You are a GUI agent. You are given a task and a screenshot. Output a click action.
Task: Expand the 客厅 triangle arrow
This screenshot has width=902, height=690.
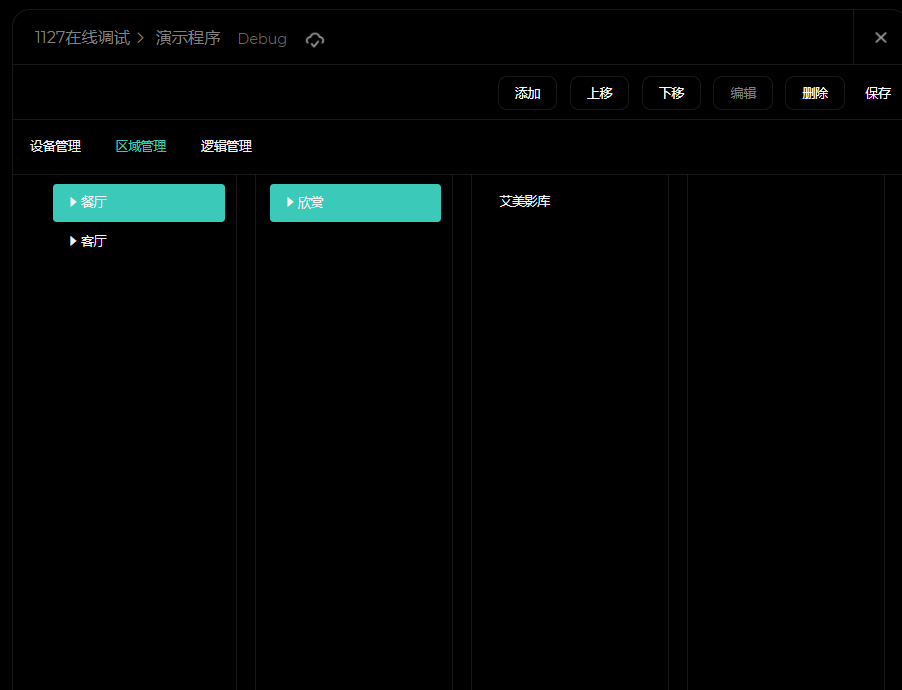pyautogui.click(x=73, y=241)
